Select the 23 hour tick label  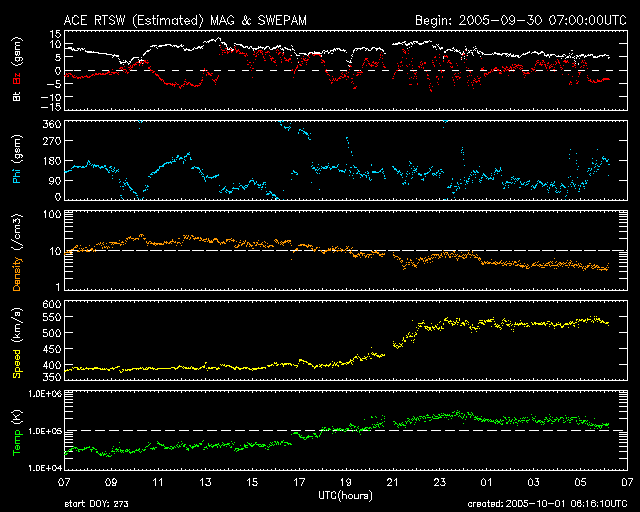[x=440, y=483]
